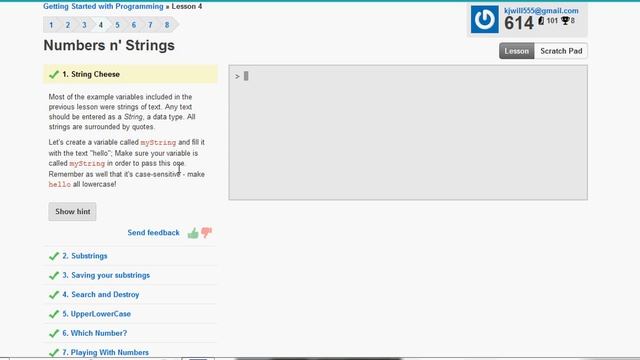Click the Send feedback link
Image resolution: width=640 pixels, height=360 pixels.
[x=153, y=233]
